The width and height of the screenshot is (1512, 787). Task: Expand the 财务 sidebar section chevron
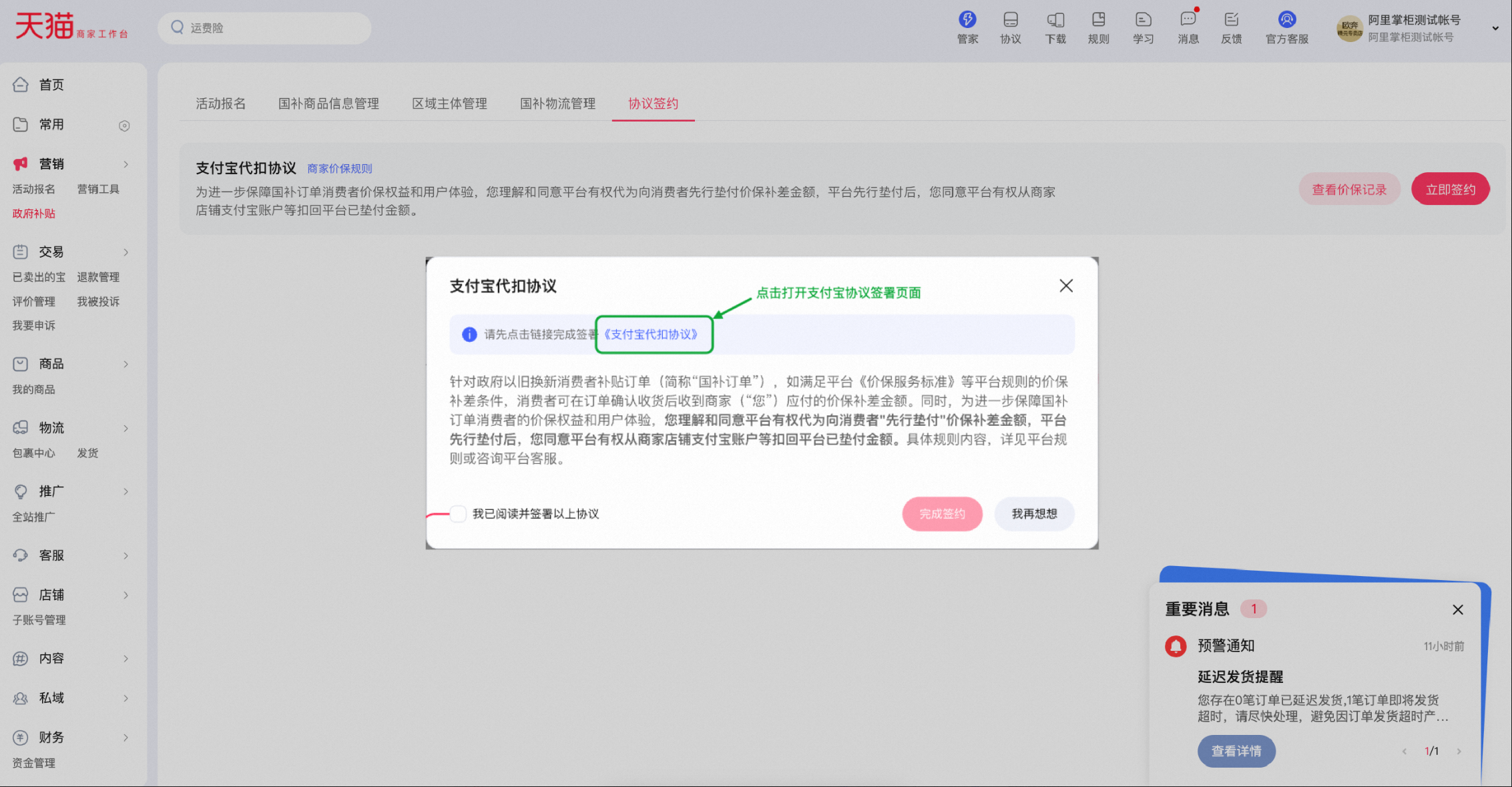(125, 738)
